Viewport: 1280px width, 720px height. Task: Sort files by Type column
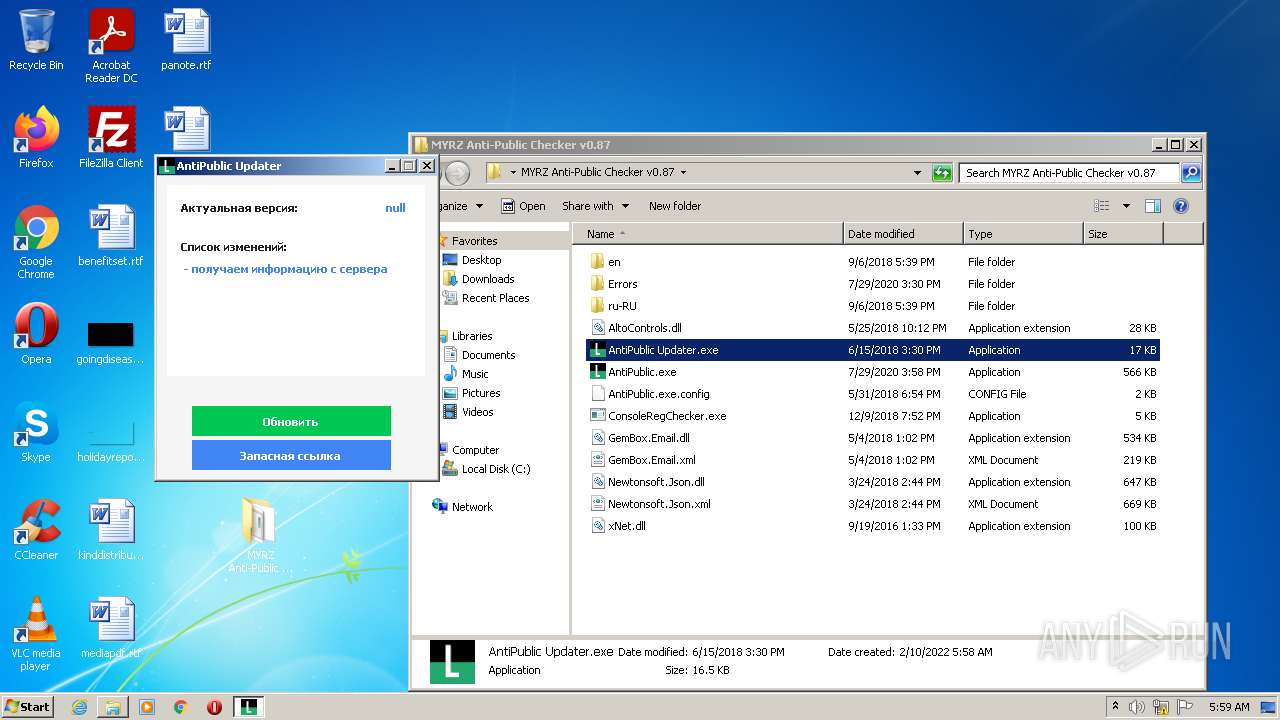click(x=1023, y=234)
